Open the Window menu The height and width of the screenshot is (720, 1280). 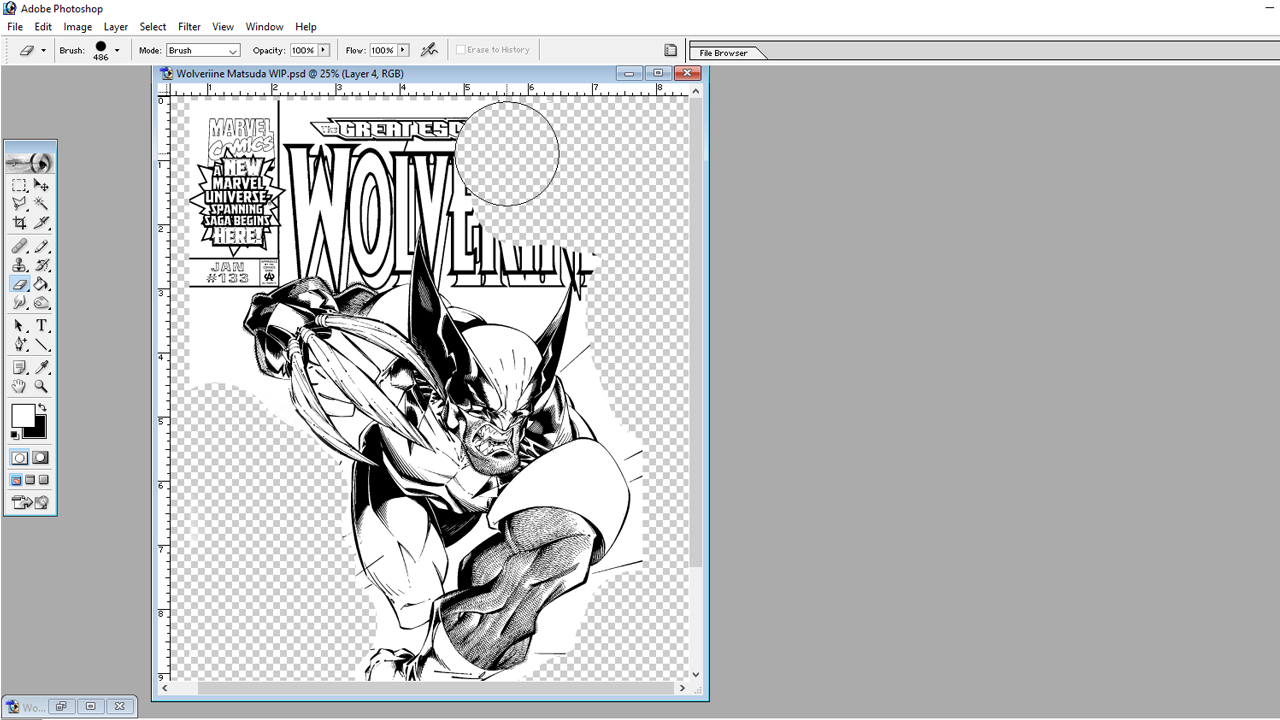(264, 27)
